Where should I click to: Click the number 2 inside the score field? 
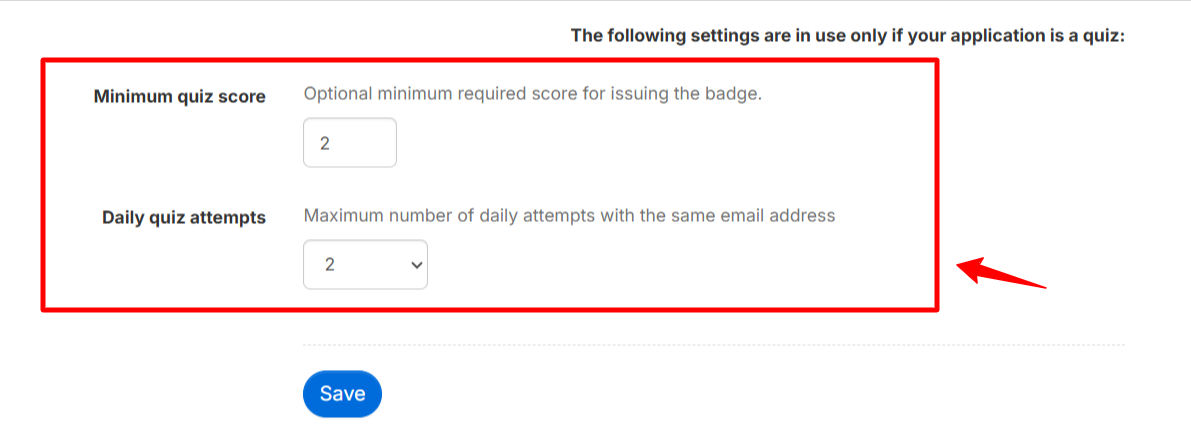click(325, 143)
